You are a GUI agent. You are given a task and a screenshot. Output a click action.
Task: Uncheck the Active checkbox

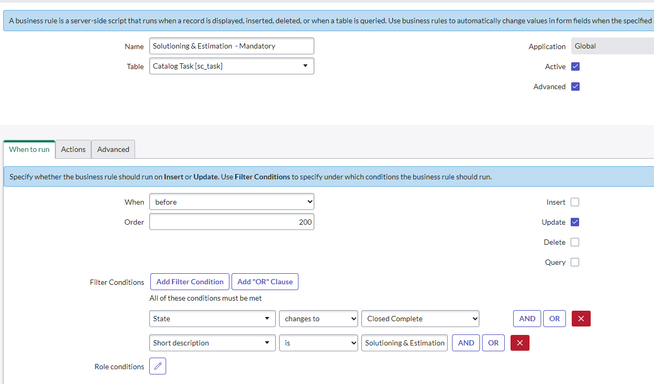point(575,66)
